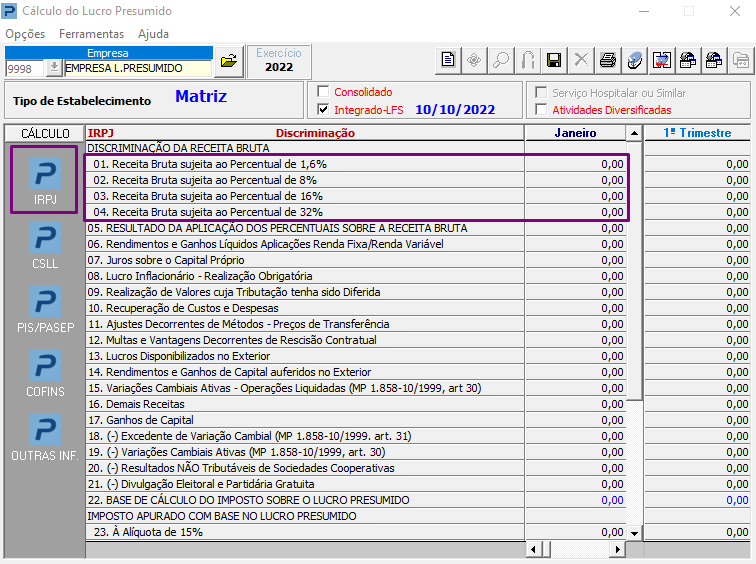Viewport: 756px width, 564px height.
Task: Click the Matriz establishment type label
Action: [201, 96]
